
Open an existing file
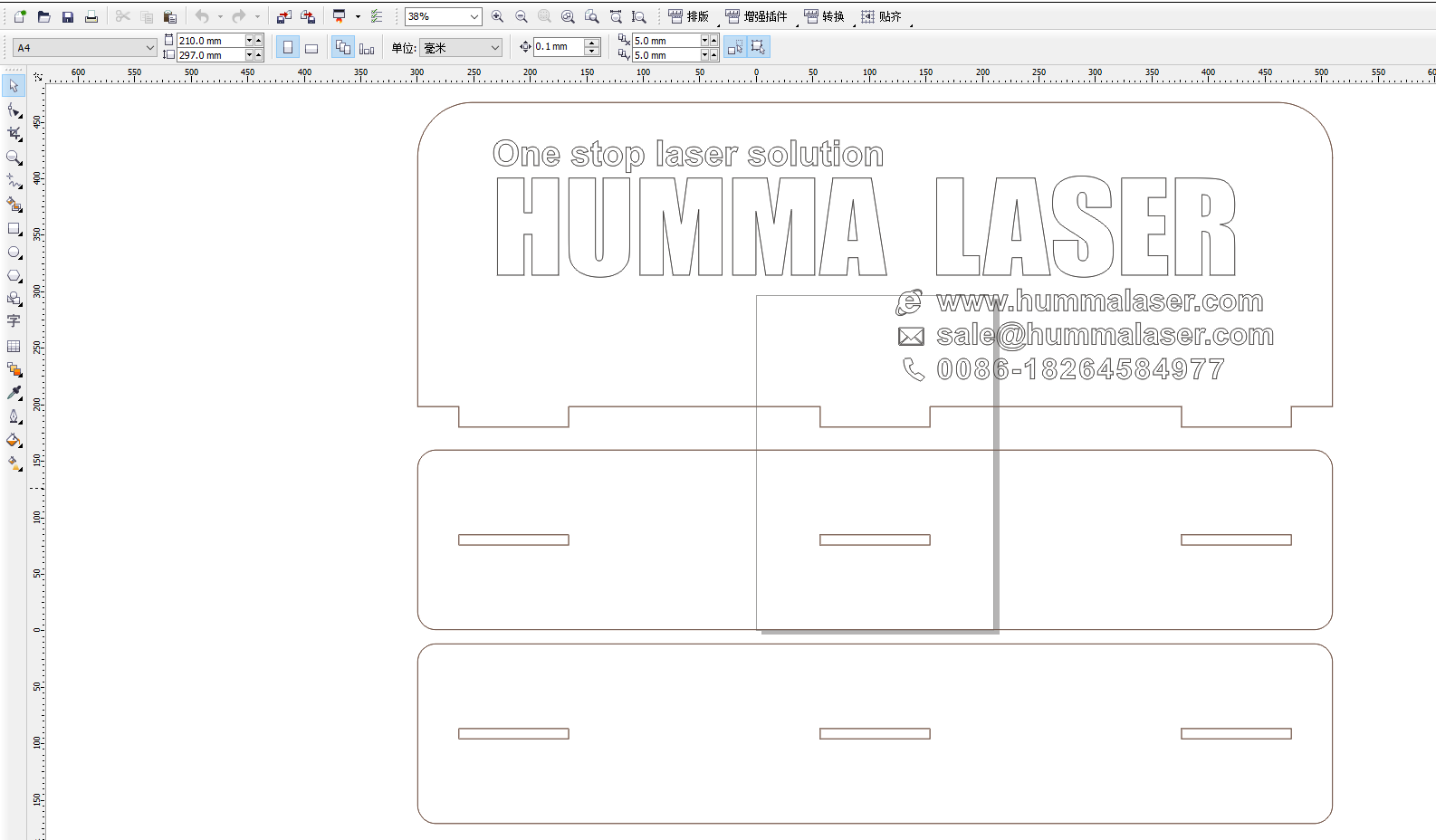point(43,16)
